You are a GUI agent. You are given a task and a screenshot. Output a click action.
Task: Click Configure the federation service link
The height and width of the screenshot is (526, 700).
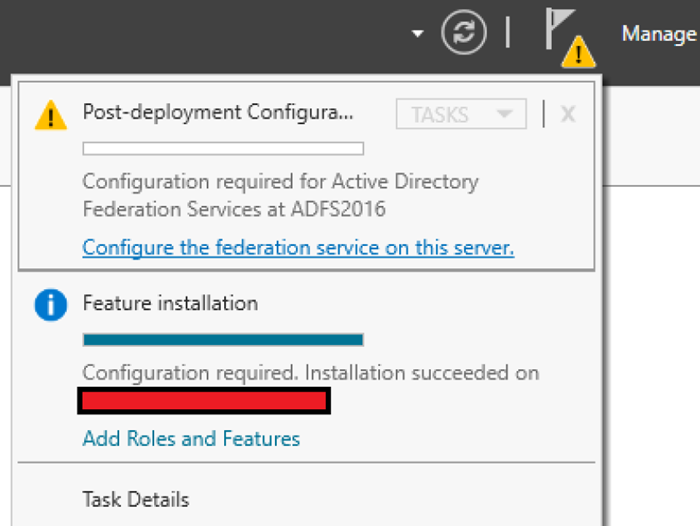pos(298,247)
